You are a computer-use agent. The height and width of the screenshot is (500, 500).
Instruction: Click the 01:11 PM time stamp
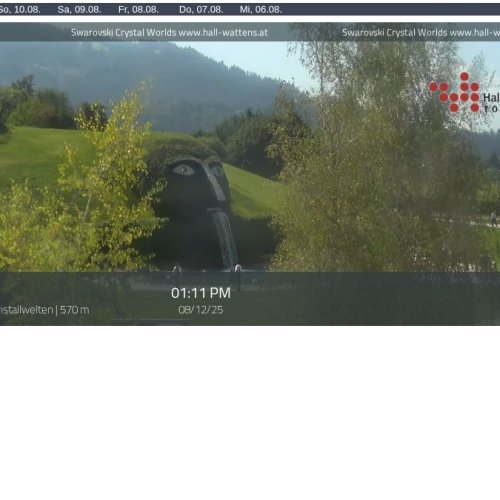coord(201,293)
